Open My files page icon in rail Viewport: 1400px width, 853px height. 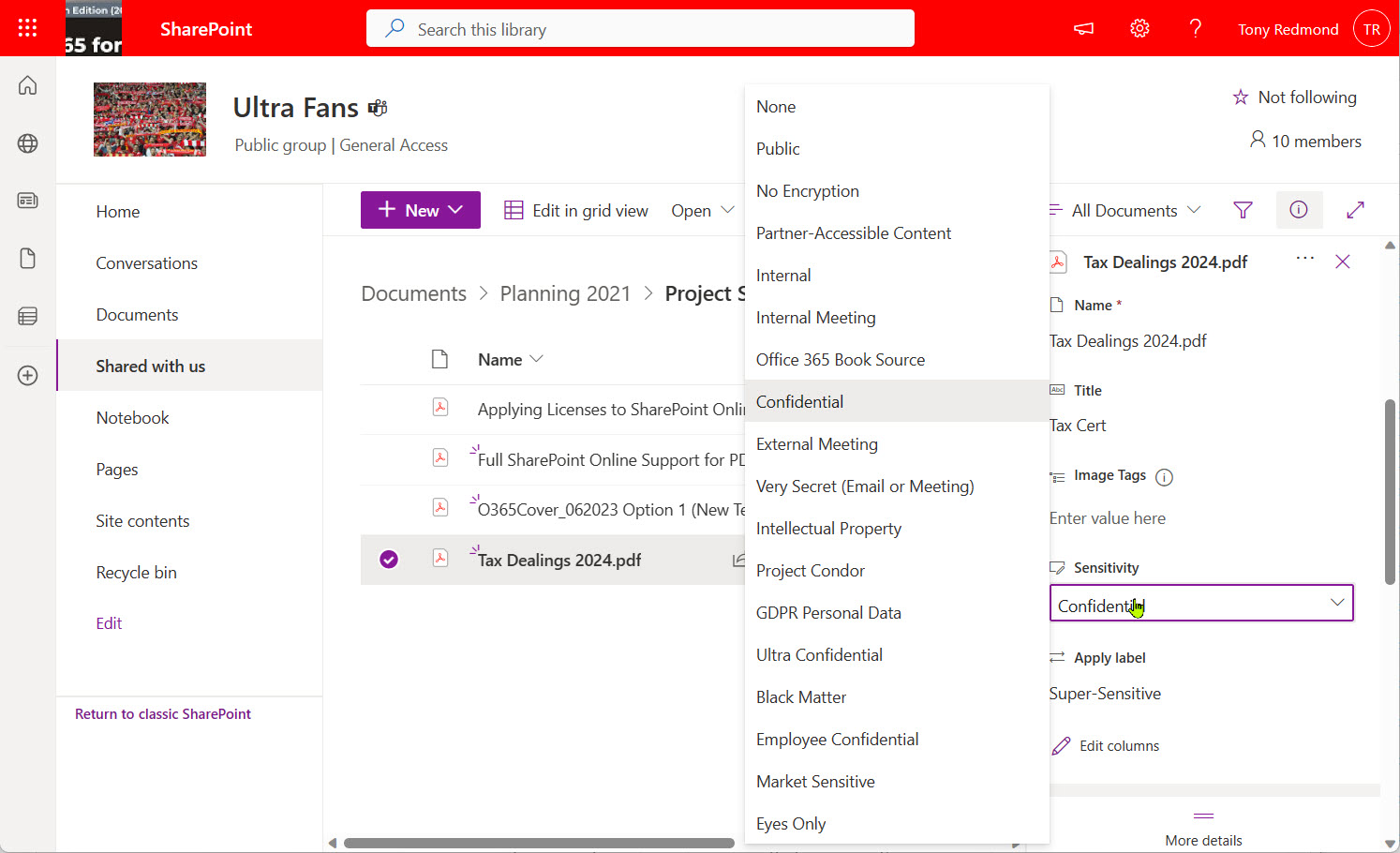pos(28,259)
